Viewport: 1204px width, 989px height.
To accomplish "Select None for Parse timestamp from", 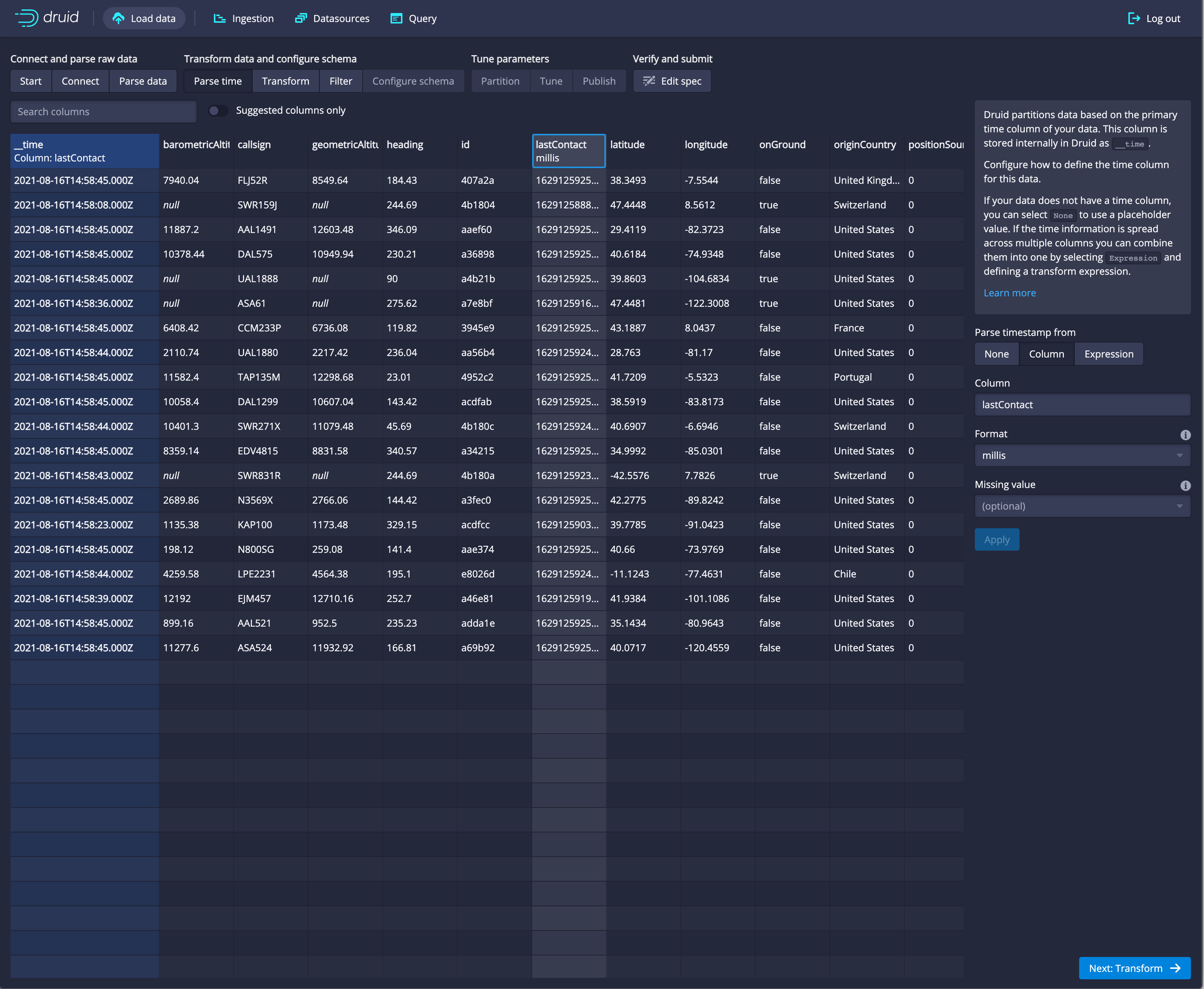I will tap(997, 354).
